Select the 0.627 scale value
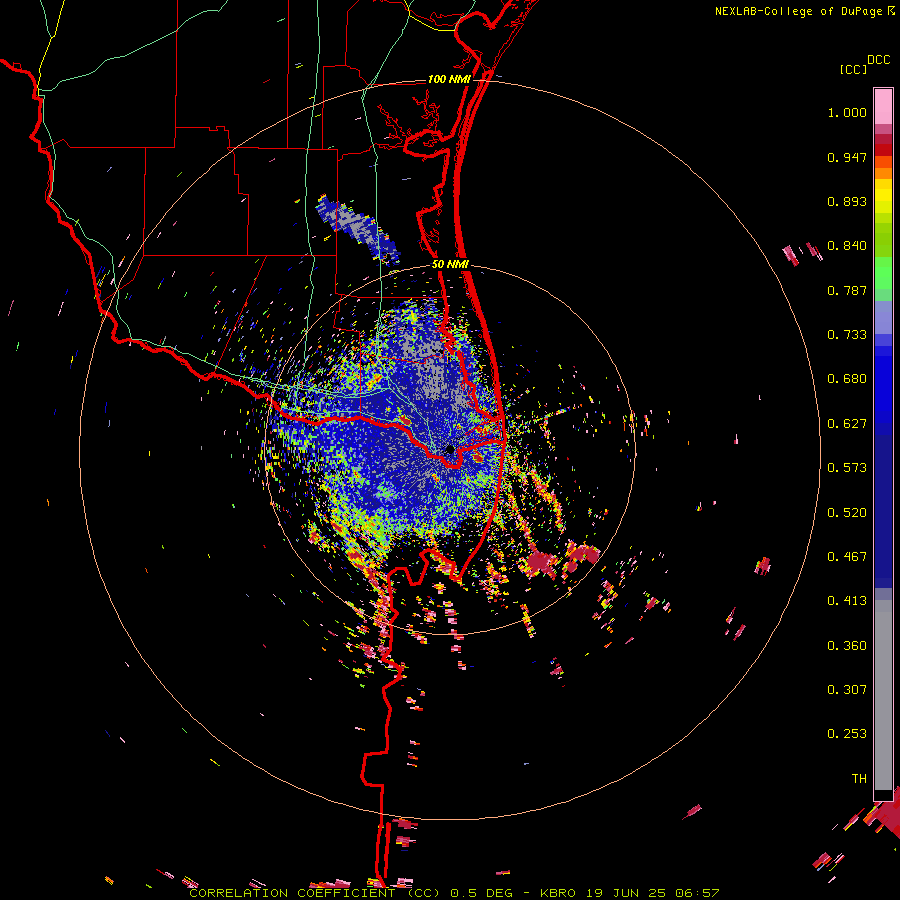This screenshot has width=900, height=900. coord(847,424)
